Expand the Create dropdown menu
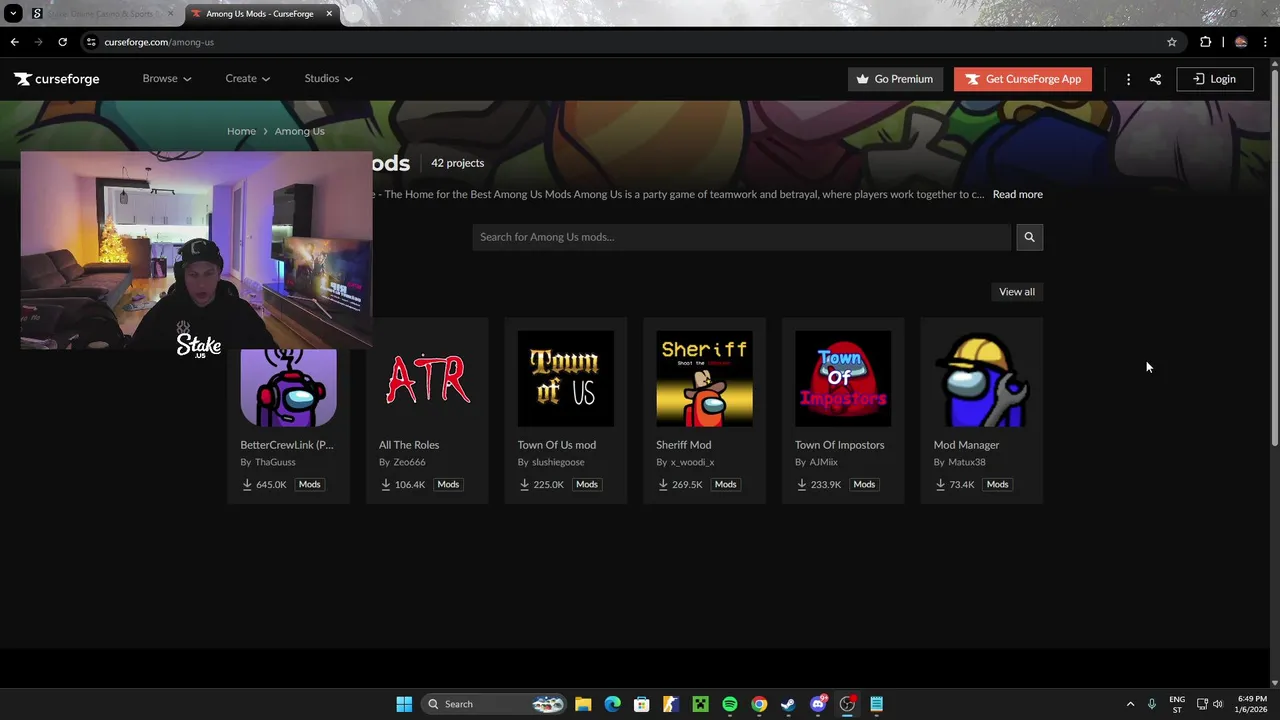 (247, 78)
